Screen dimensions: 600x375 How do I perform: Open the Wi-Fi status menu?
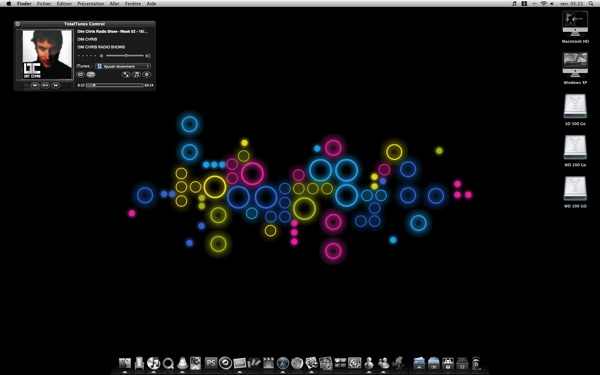pyautogui.click(x=543, y=3)
